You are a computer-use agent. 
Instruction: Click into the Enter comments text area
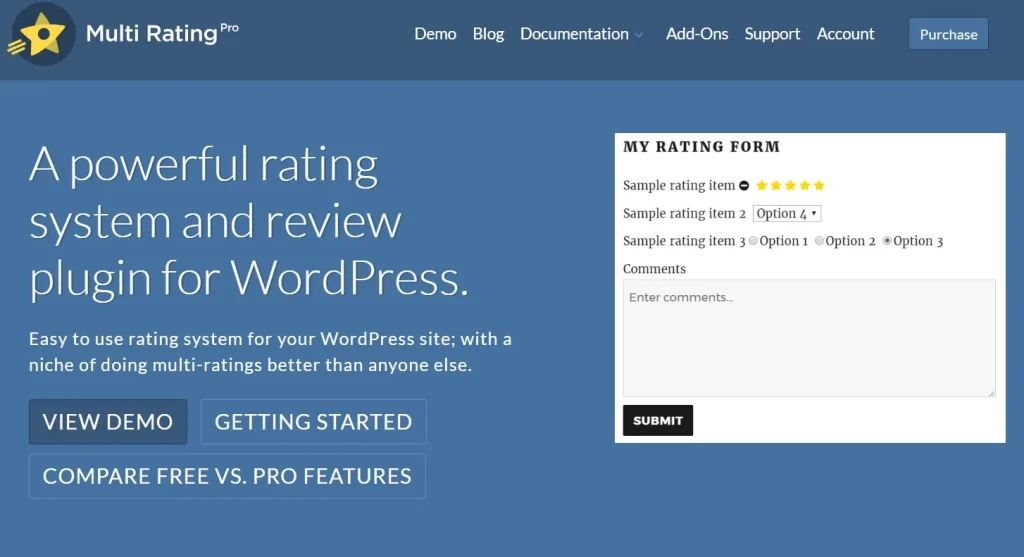point(808,340)
